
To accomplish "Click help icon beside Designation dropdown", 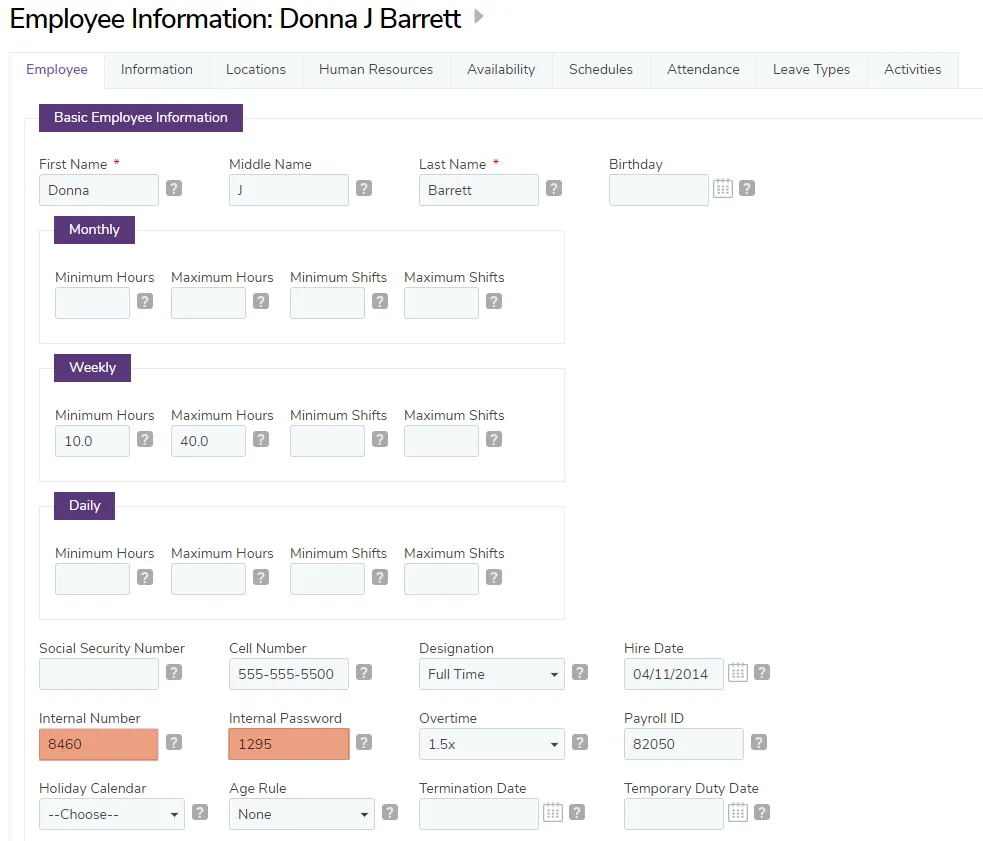I will pos(580,672).
